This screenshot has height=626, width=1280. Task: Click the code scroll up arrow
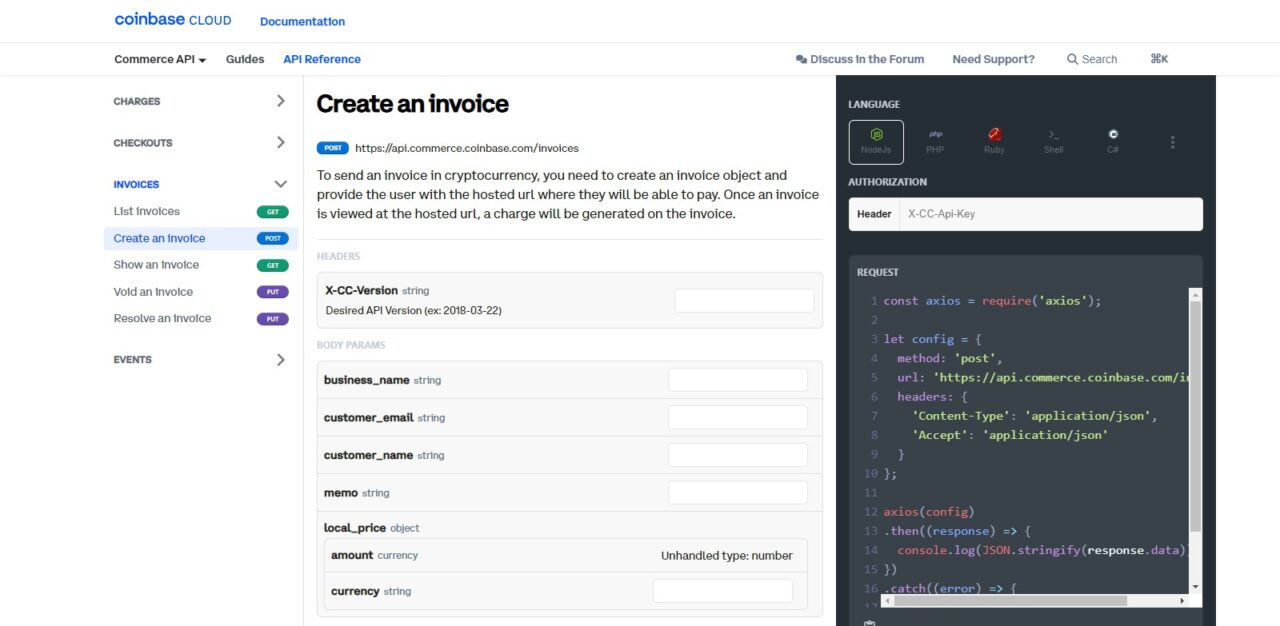[x=1195, y=295]
